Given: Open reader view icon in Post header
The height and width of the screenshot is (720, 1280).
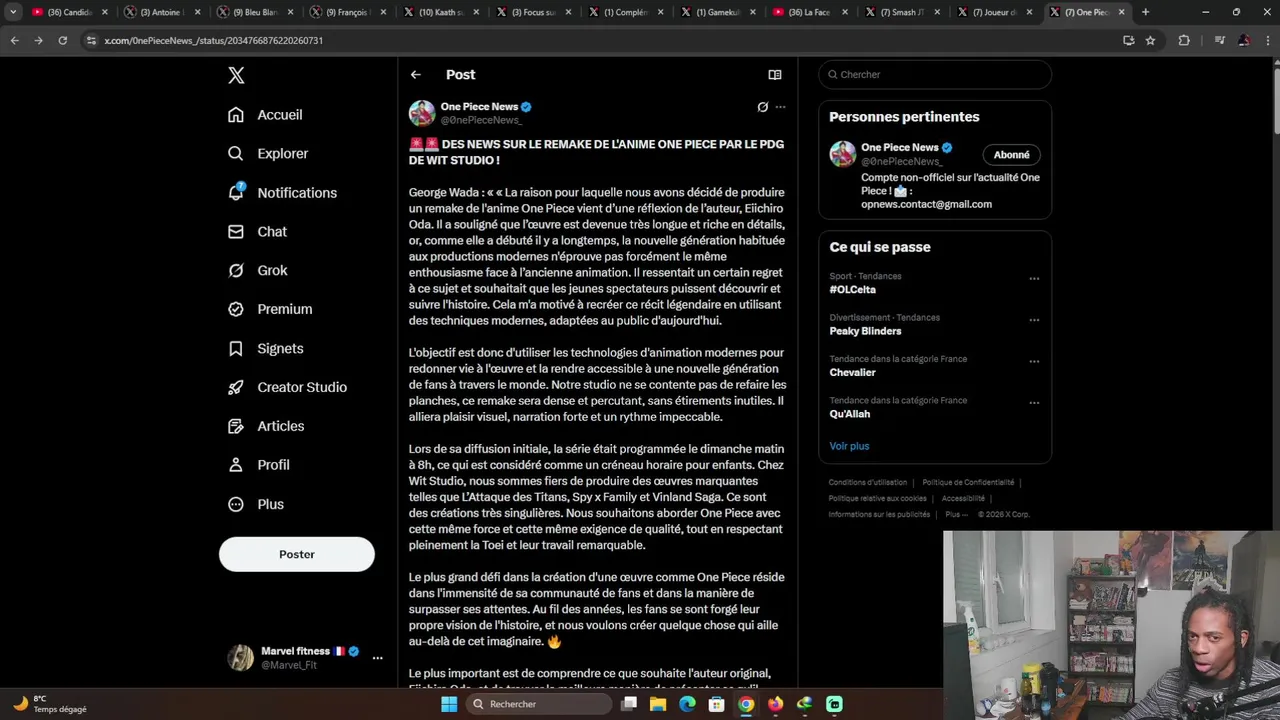Looking at the screenshot, I should click(x=774, y=75).
